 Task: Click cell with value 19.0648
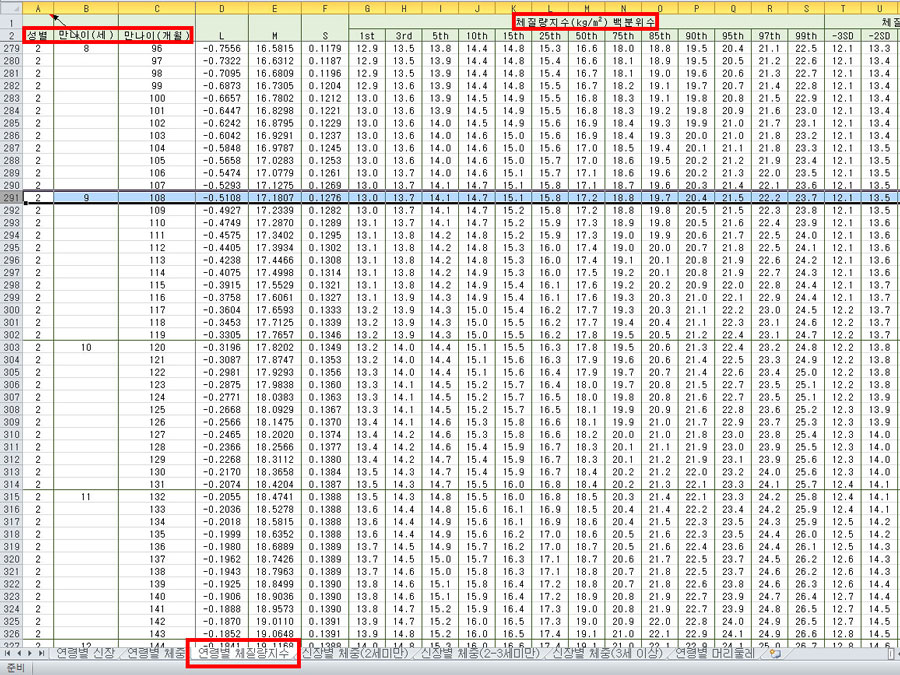click(274, 634)
